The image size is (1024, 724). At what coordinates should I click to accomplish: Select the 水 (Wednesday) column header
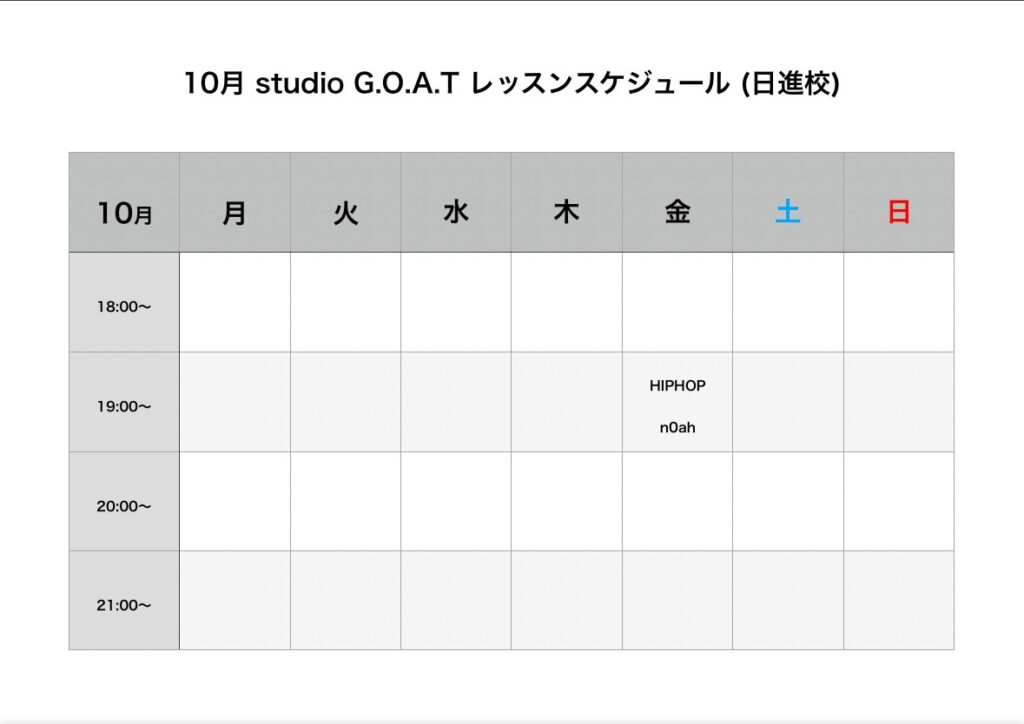click(456, 213)
